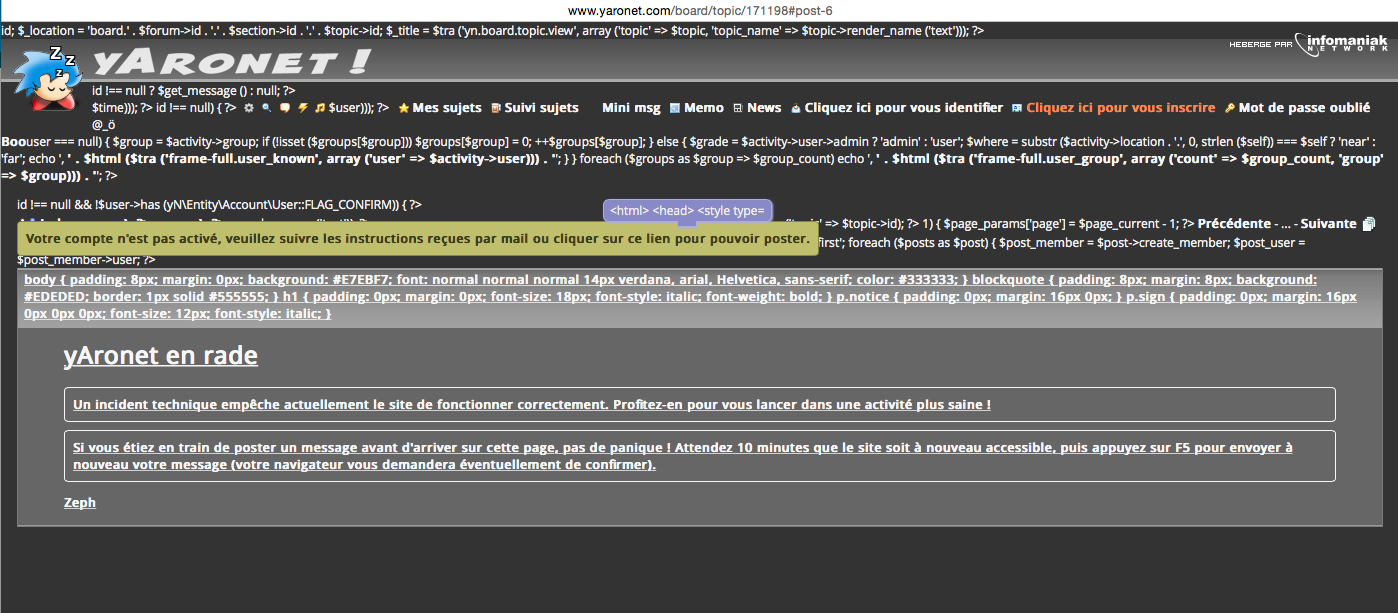Click the key icon for forgotten password
Image resolution: width=1398 pixels, height=613 pixels.
point(1230,108)
